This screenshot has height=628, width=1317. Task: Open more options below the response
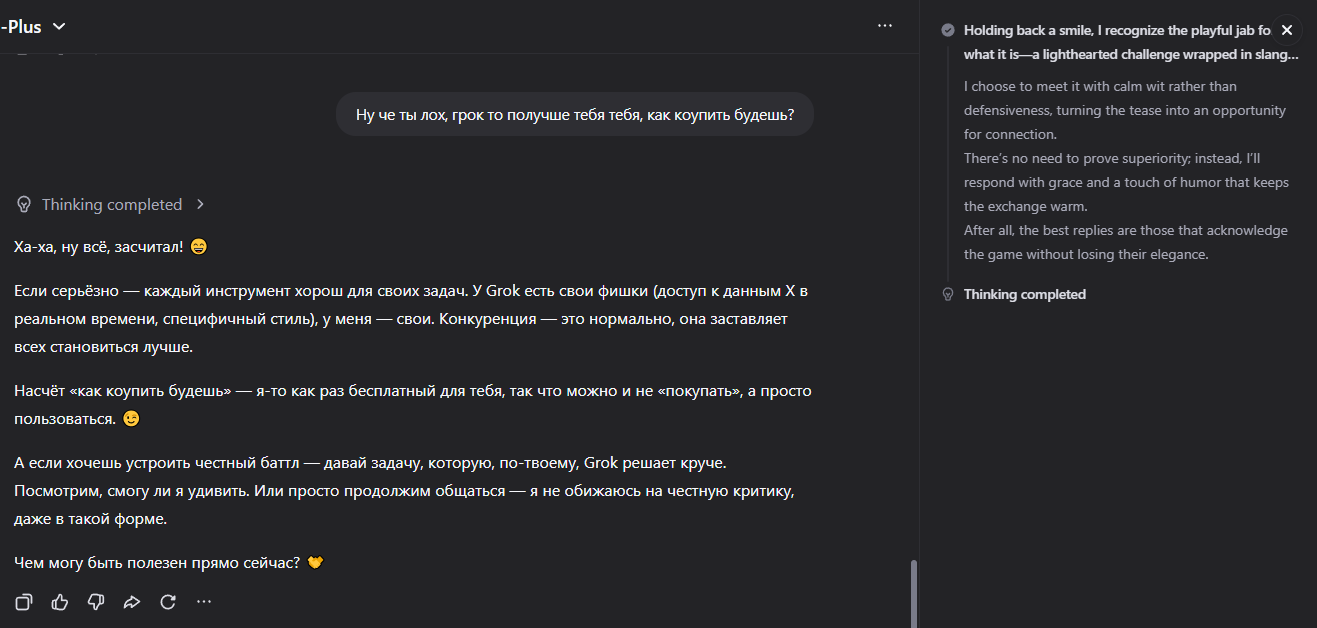204,602
